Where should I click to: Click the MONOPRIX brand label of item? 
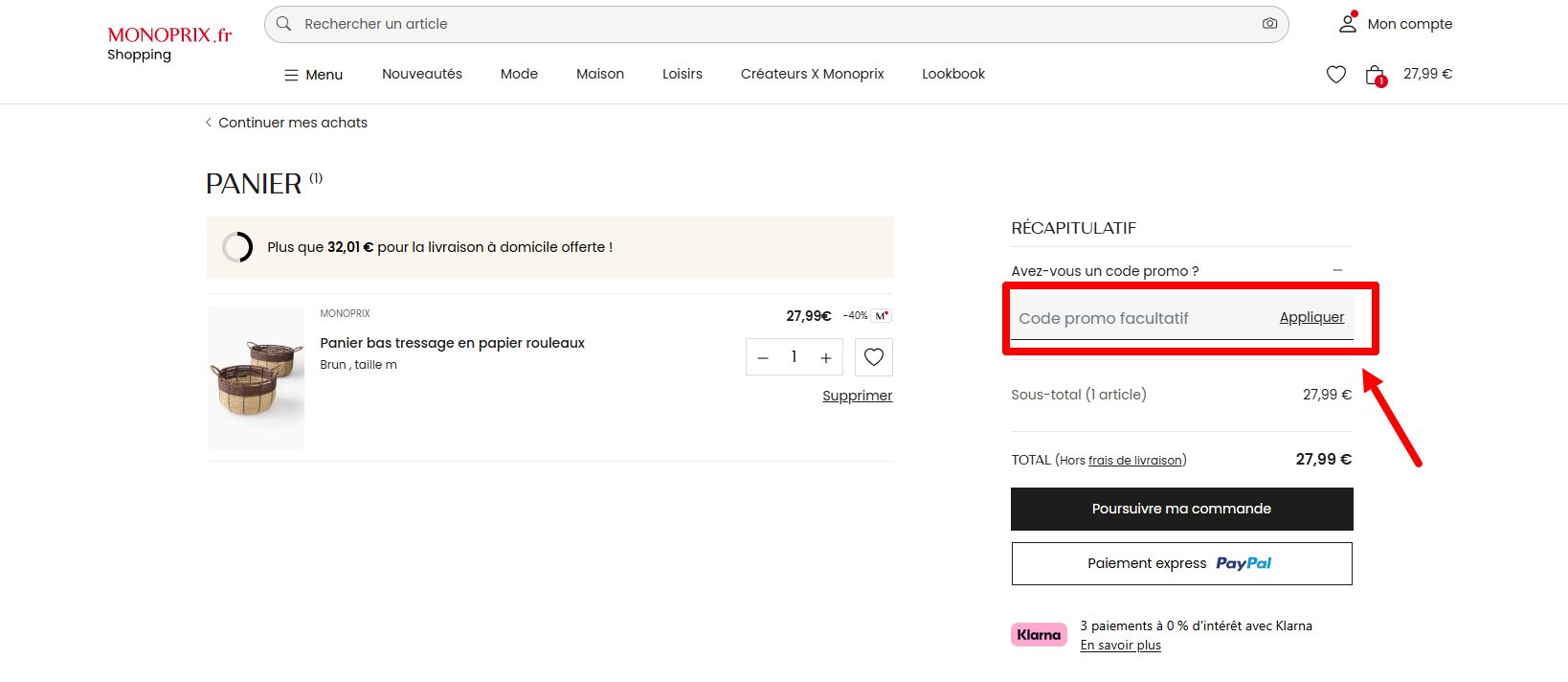pyautogui.click(x=345, y=313)
